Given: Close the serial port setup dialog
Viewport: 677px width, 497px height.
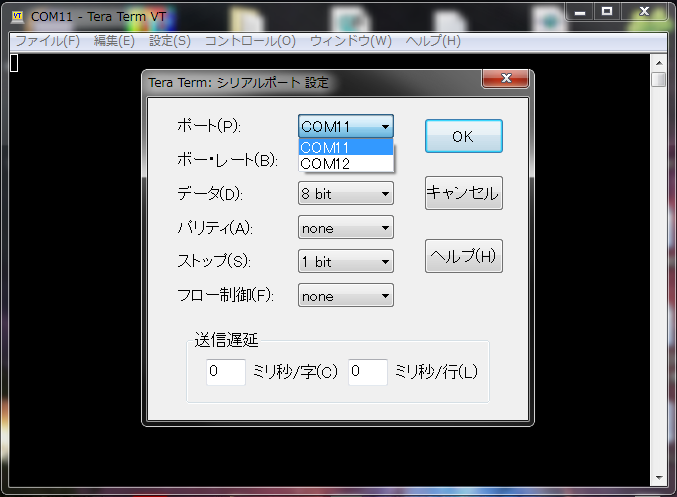Looking at the screenshot, I should [505, 80].
